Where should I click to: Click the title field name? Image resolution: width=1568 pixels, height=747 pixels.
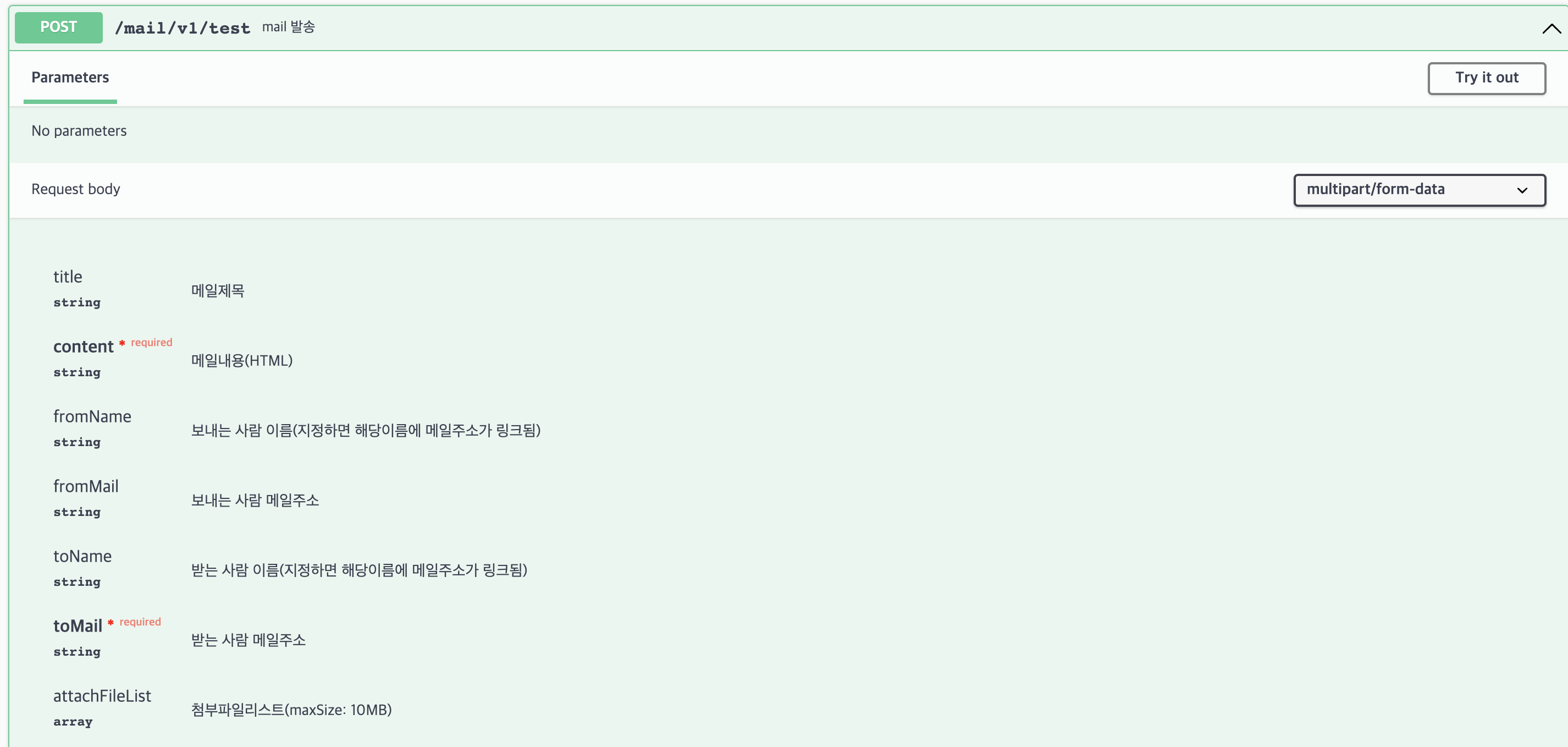(68, 277)
